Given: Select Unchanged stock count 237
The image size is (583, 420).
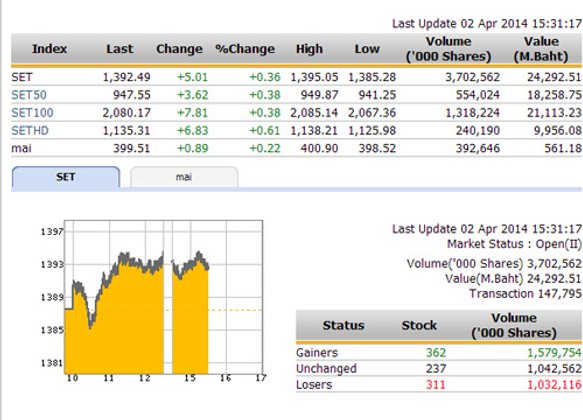Looking at the screenshot, I should click(436, 369).
